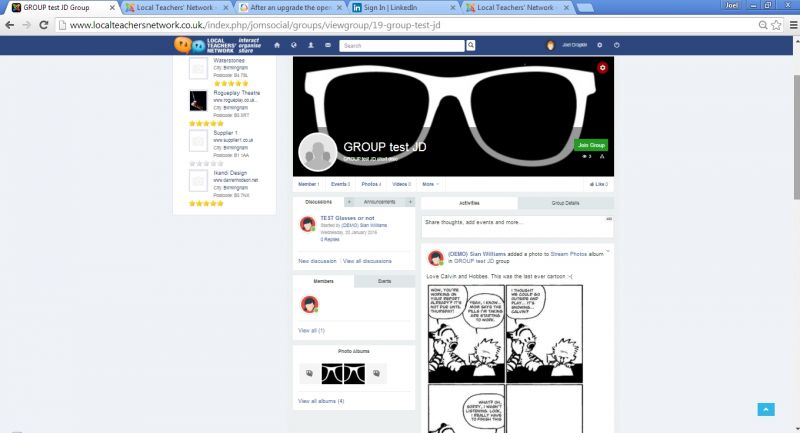
Task: Click the browser zoom magnifier icon
Action: 763,25
